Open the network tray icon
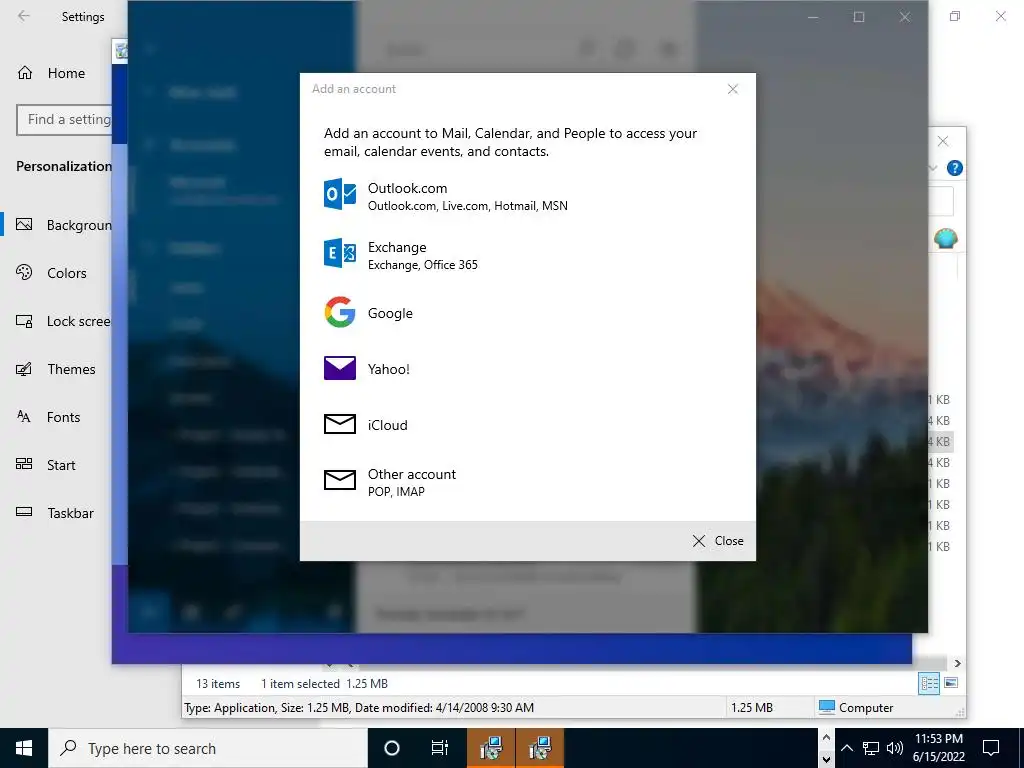 (x=871, y=748)
